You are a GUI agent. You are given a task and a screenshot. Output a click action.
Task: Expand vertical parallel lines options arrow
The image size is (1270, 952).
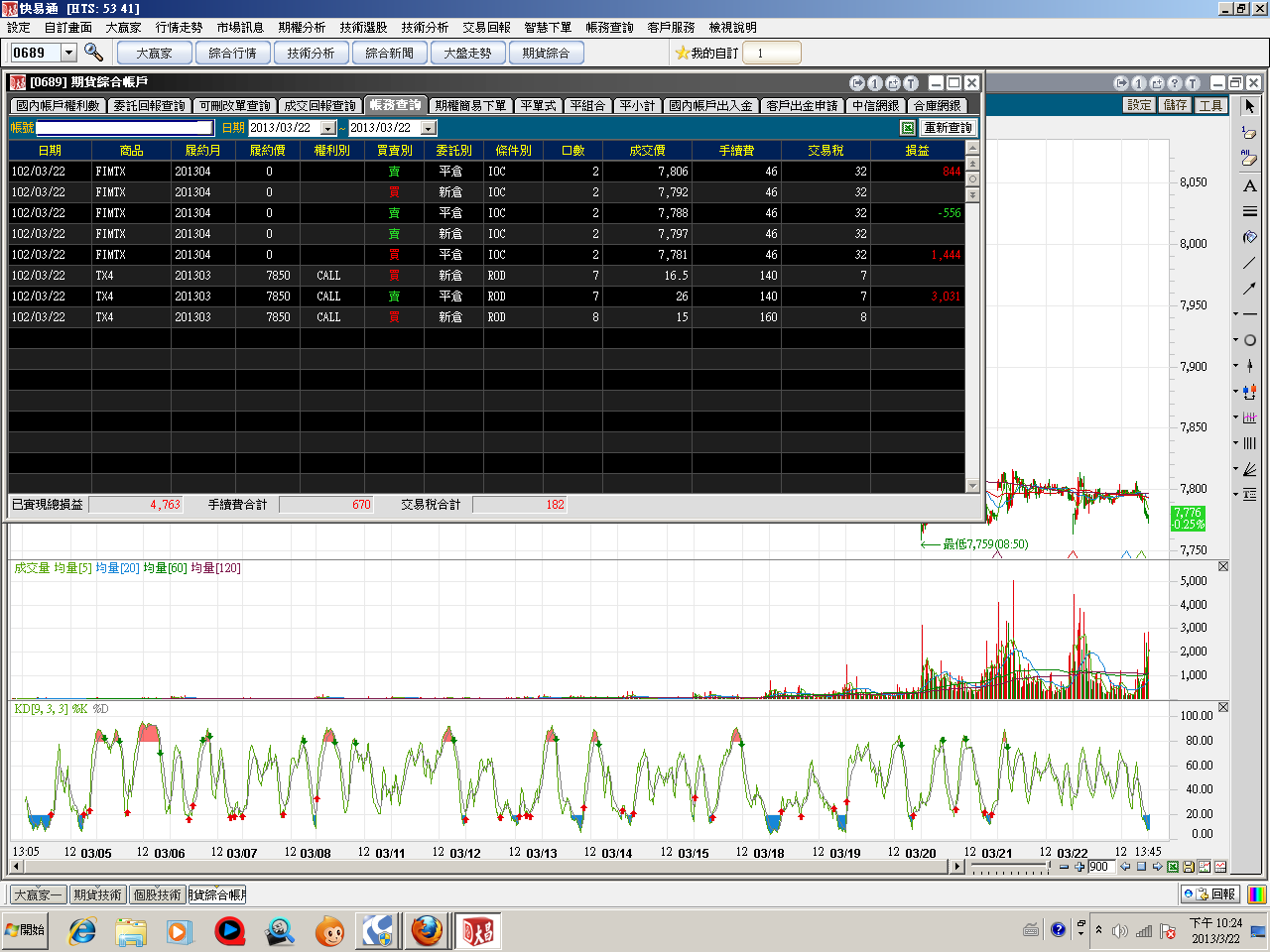click(1235, 443)
